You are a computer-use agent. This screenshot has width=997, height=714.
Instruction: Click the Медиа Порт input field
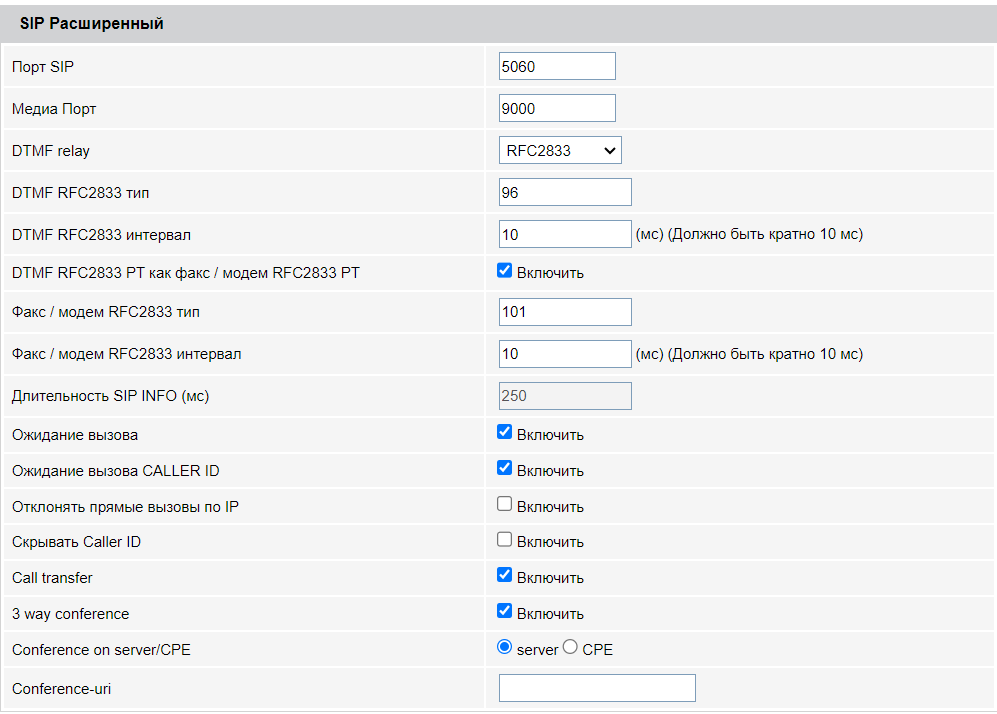pos(557,108)
